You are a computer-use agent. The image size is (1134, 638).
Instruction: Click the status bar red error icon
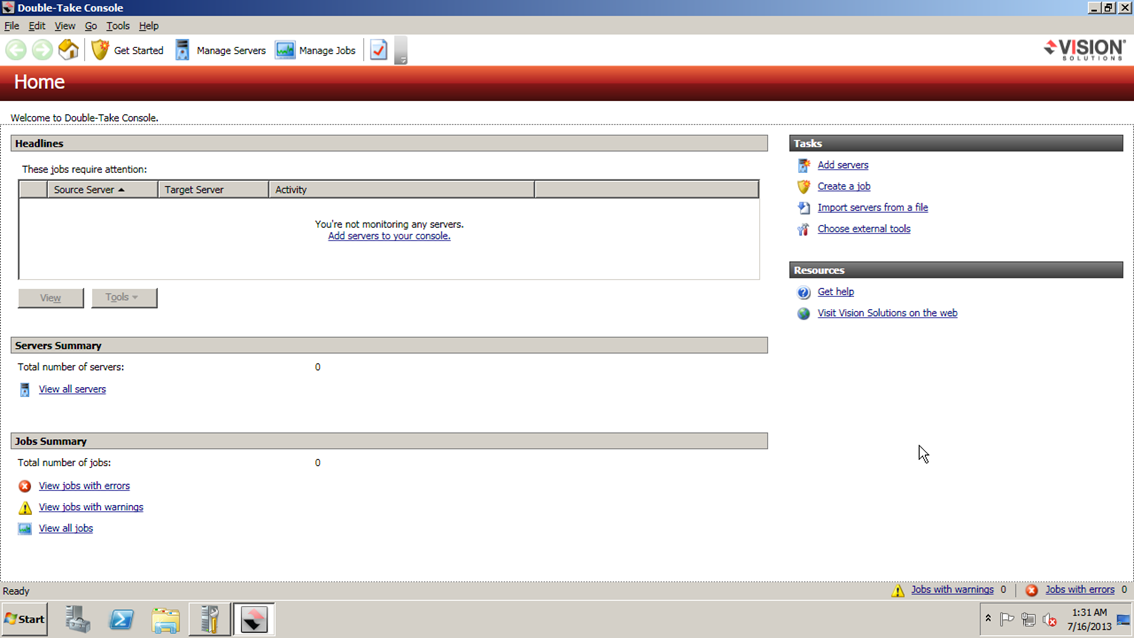(1032, 590)
